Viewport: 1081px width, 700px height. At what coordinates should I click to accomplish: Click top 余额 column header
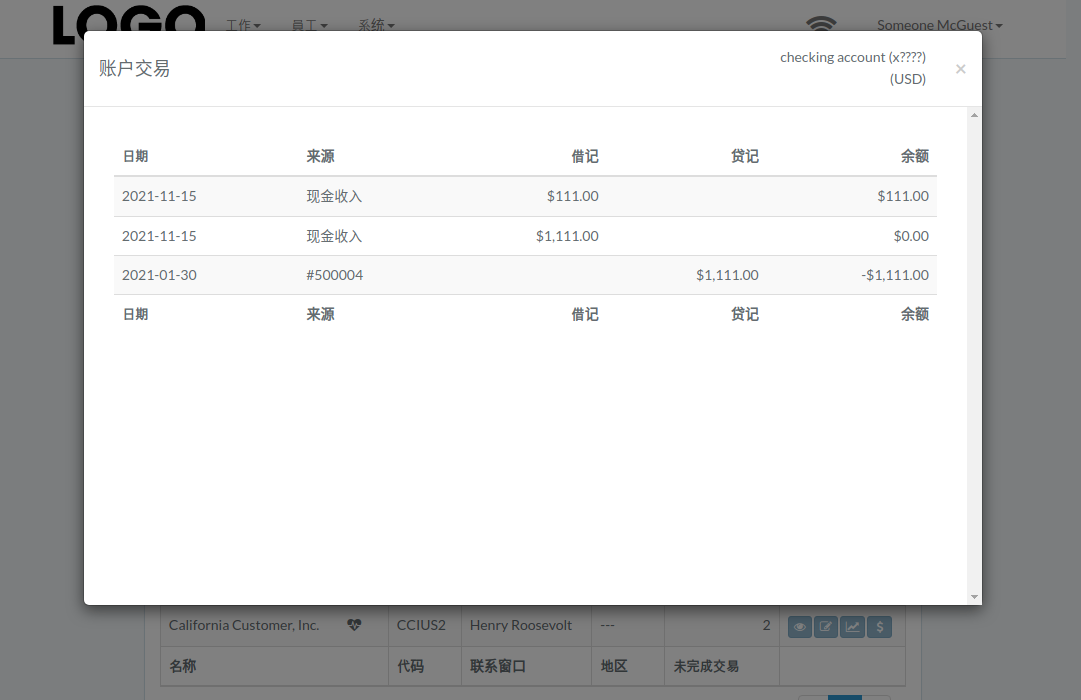tap(915, 157)
